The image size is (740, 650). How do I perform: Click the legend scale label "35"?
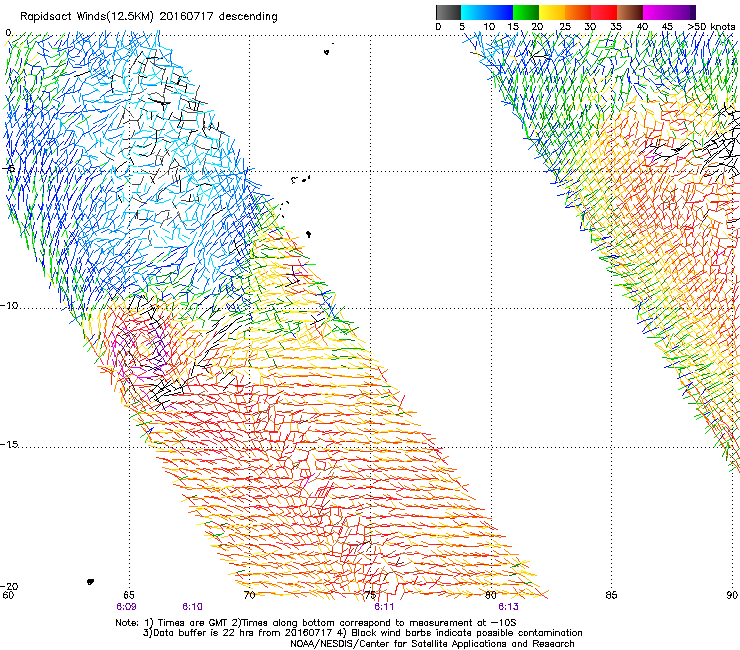point(616,27)
